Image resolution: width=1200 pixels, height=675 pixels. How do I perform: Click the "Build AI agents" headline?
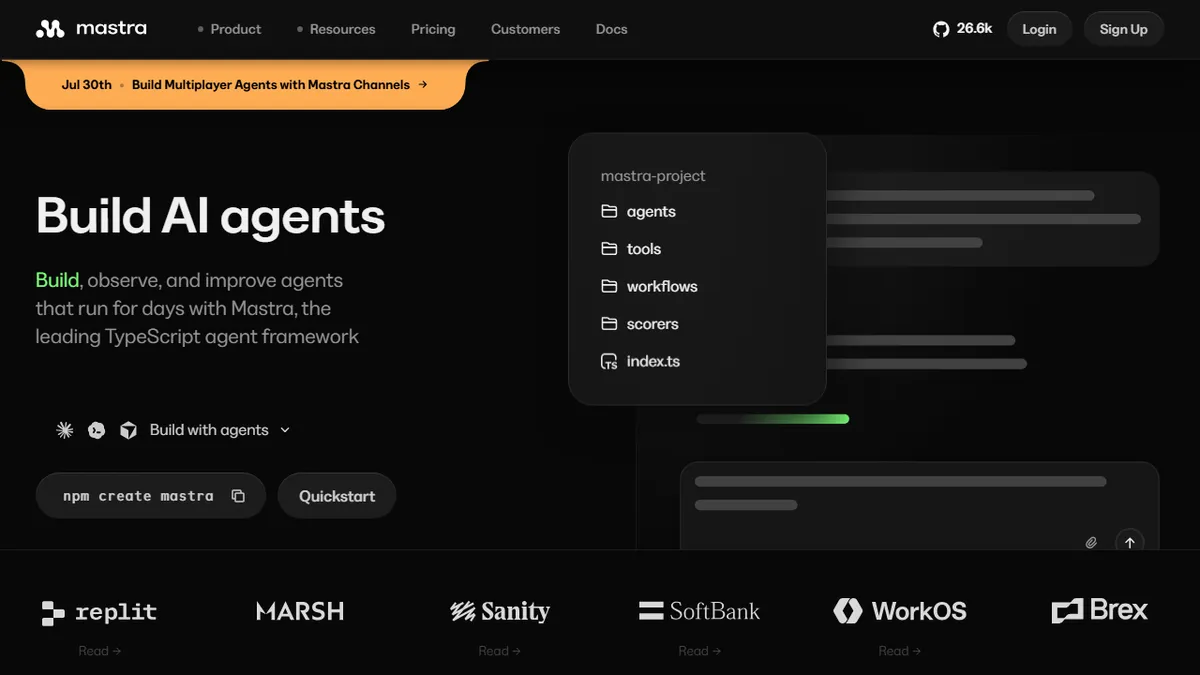210,216
